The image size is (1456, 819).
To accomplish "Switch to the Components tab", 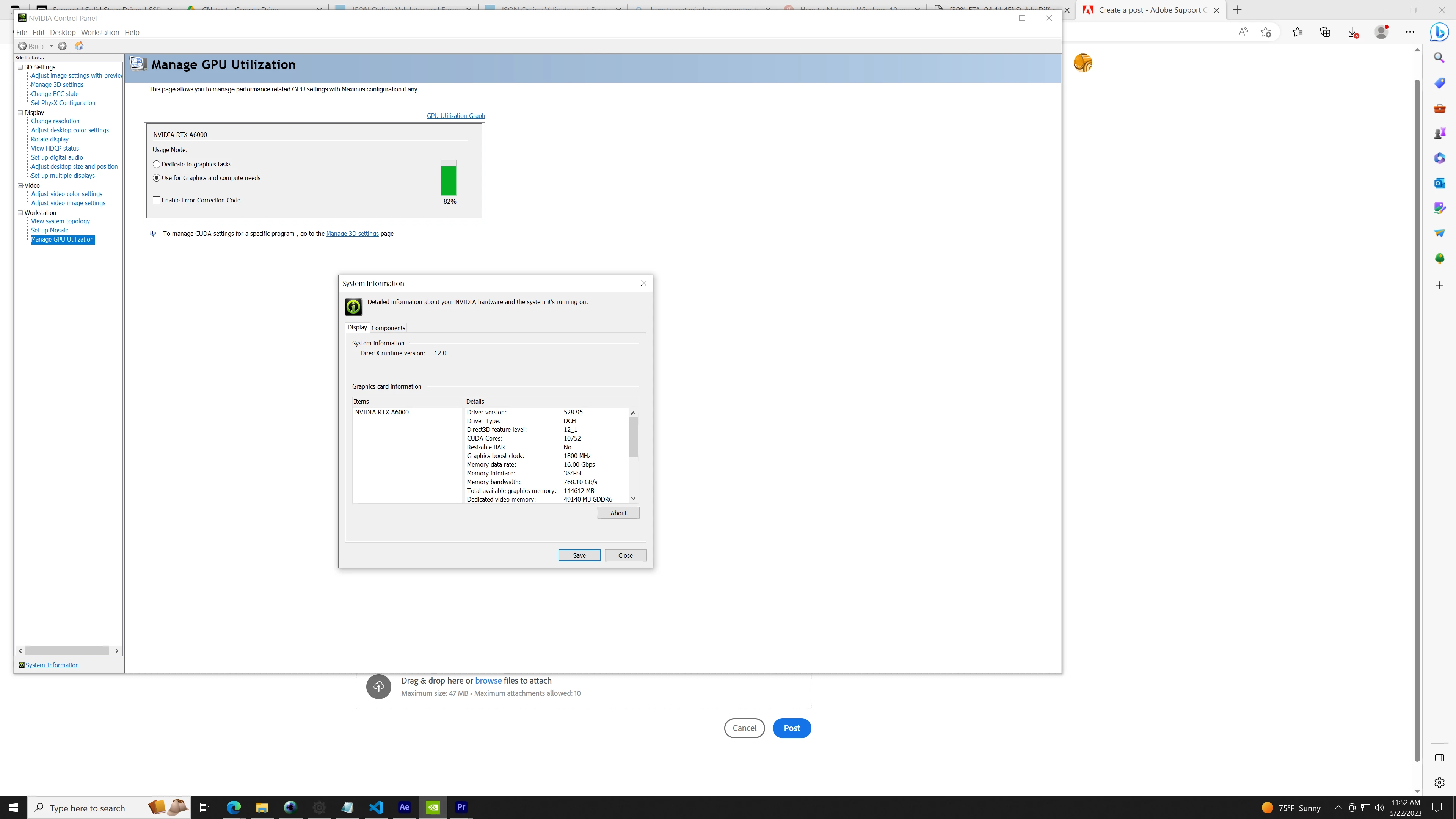I will pos(388,328).
